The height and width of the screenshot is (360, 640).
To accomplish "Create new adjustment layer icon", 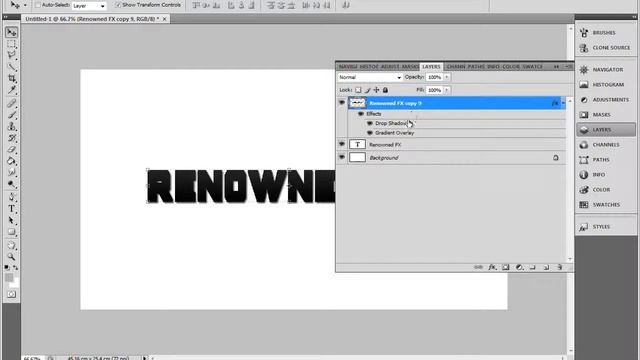I will click(519, 267).
